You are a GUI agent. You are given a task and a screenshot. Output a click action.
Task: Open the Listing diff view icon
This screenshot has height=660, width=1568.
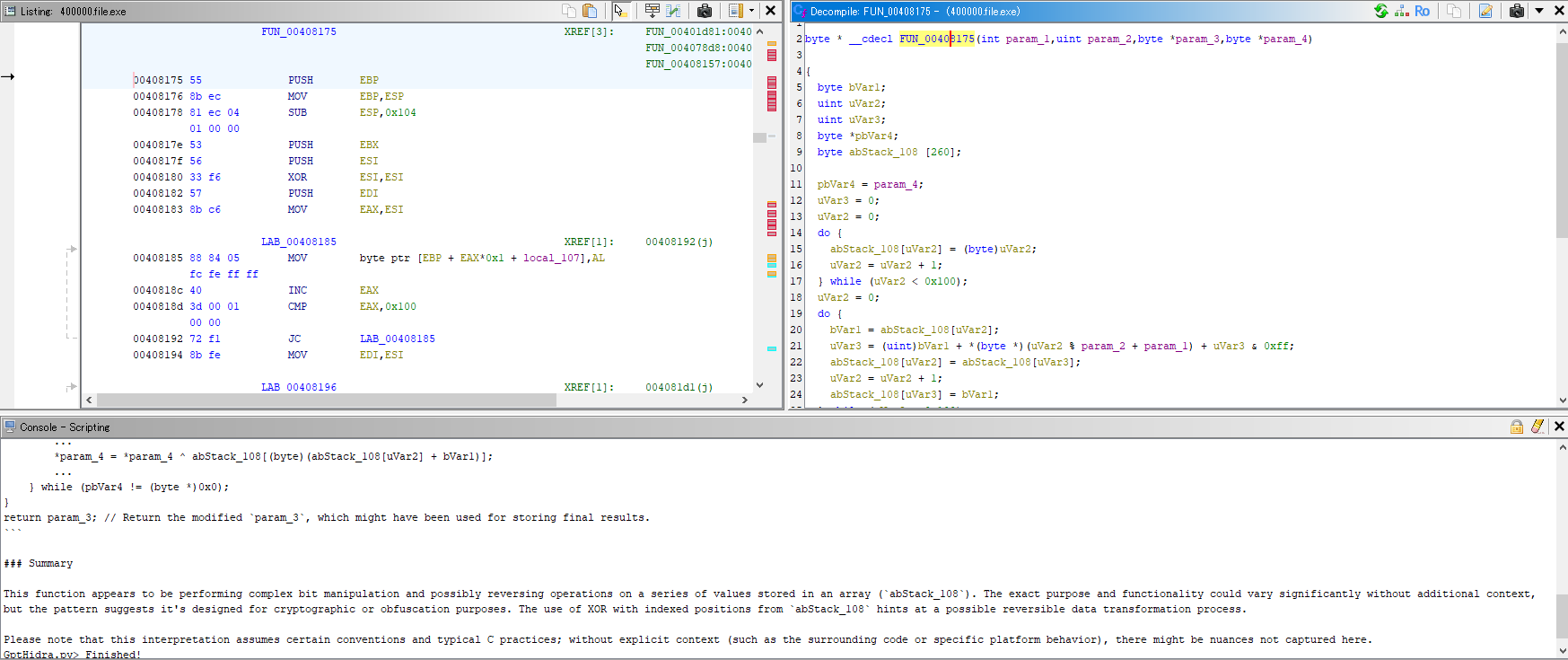coord(673,11)
